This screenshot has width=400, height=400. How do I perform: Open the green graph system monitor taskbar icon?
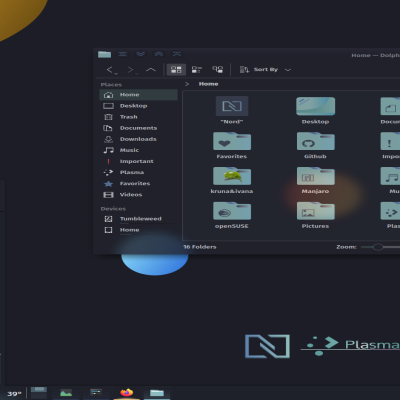66,393
